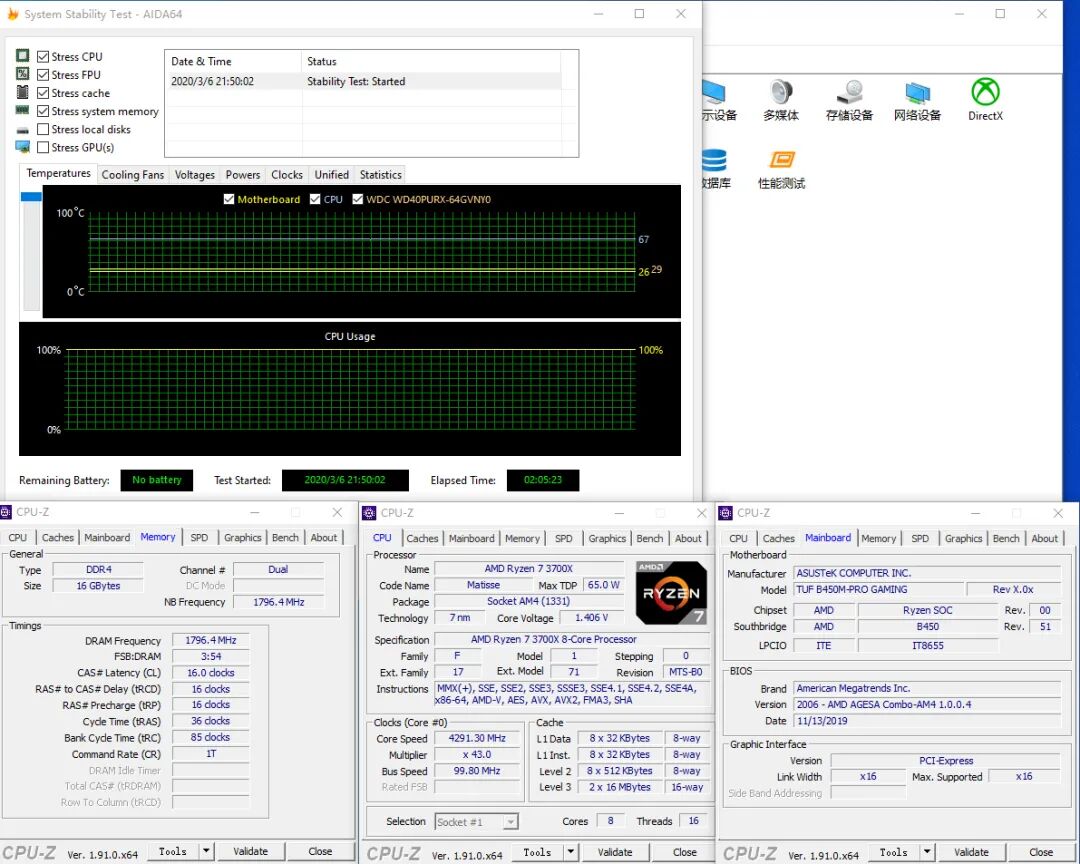Click the Stress local disks drive icon

click(23, 130)
